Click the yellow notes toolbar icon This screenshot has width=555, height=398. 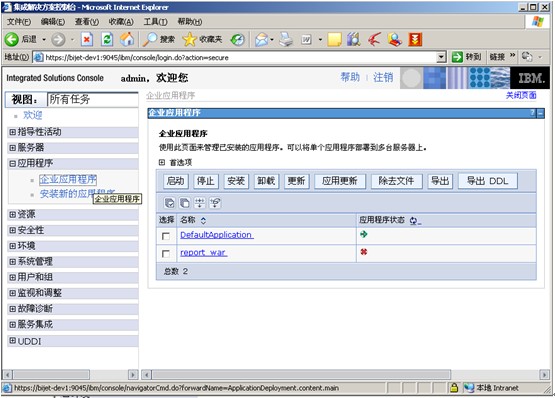334,39
